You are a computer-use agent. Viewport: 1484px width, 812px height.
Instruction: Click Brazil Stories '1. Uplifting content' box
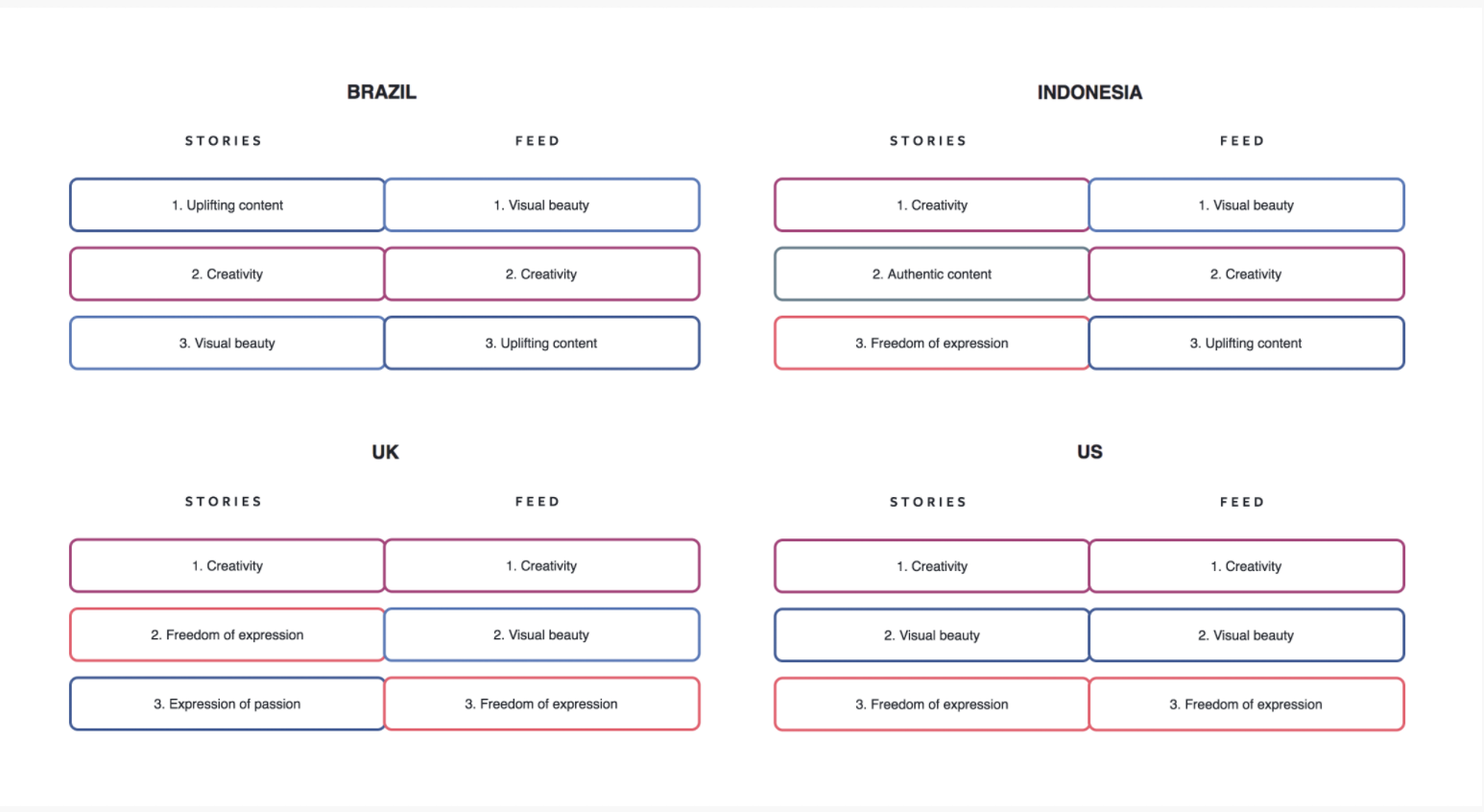coord(227,204)
